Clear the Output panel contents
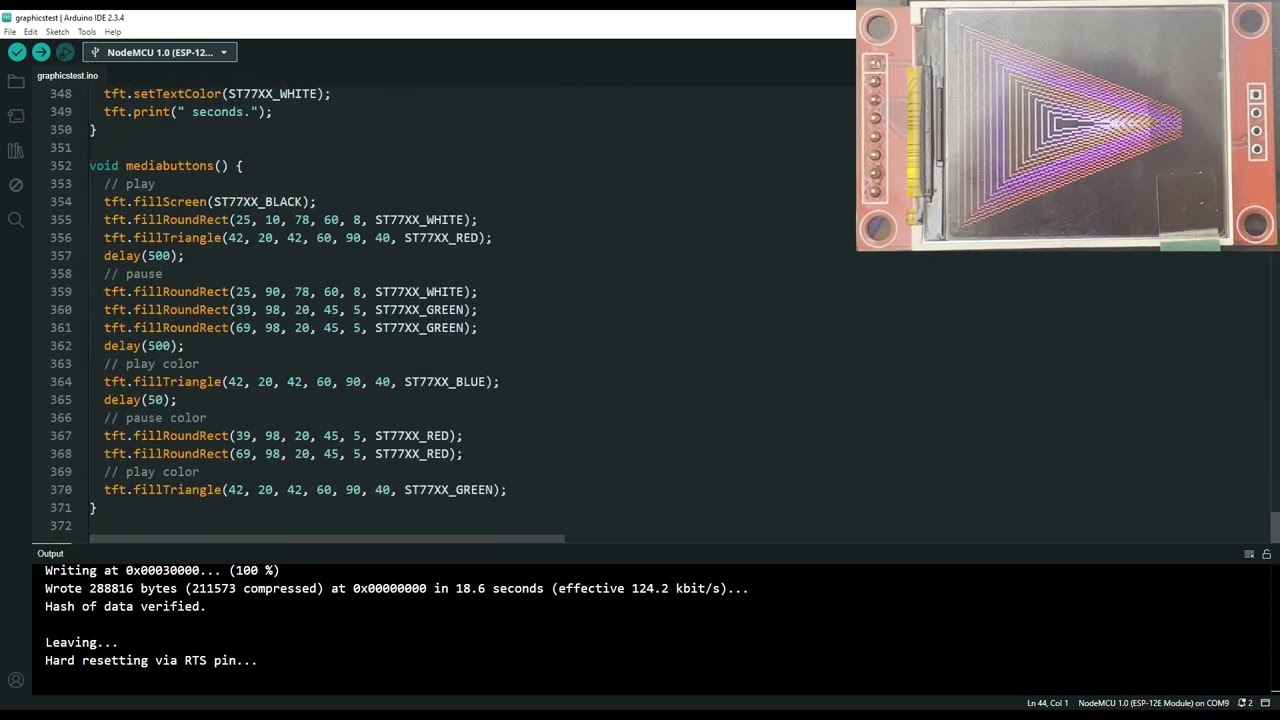The height and width of the screenshot is (720, 1280). (x=1249, y=554)
